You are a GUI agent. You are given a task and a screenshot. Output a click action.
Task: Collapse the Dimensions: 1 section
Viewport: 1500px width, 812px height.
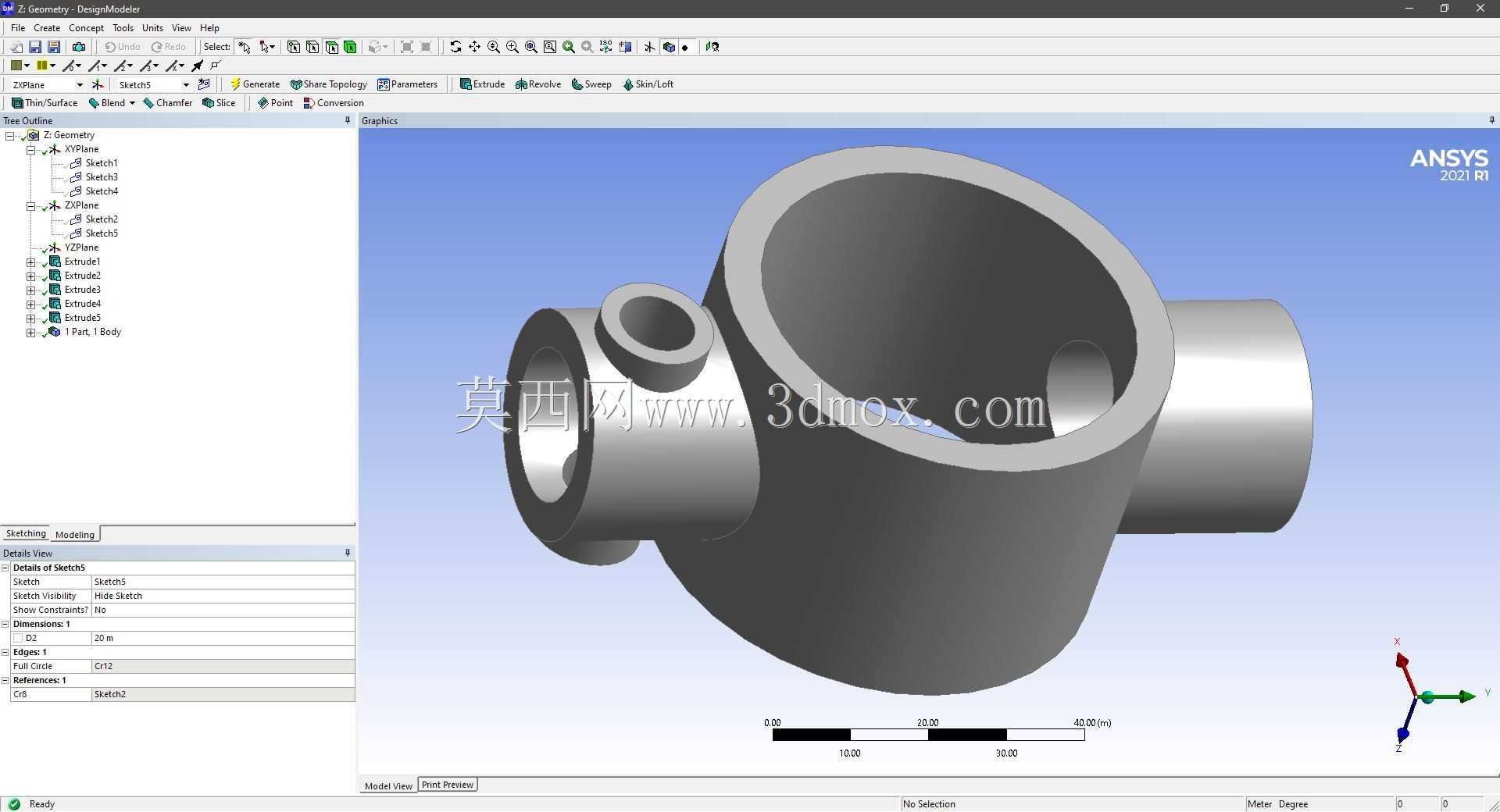pyautogui.click(x=5, y=624)
